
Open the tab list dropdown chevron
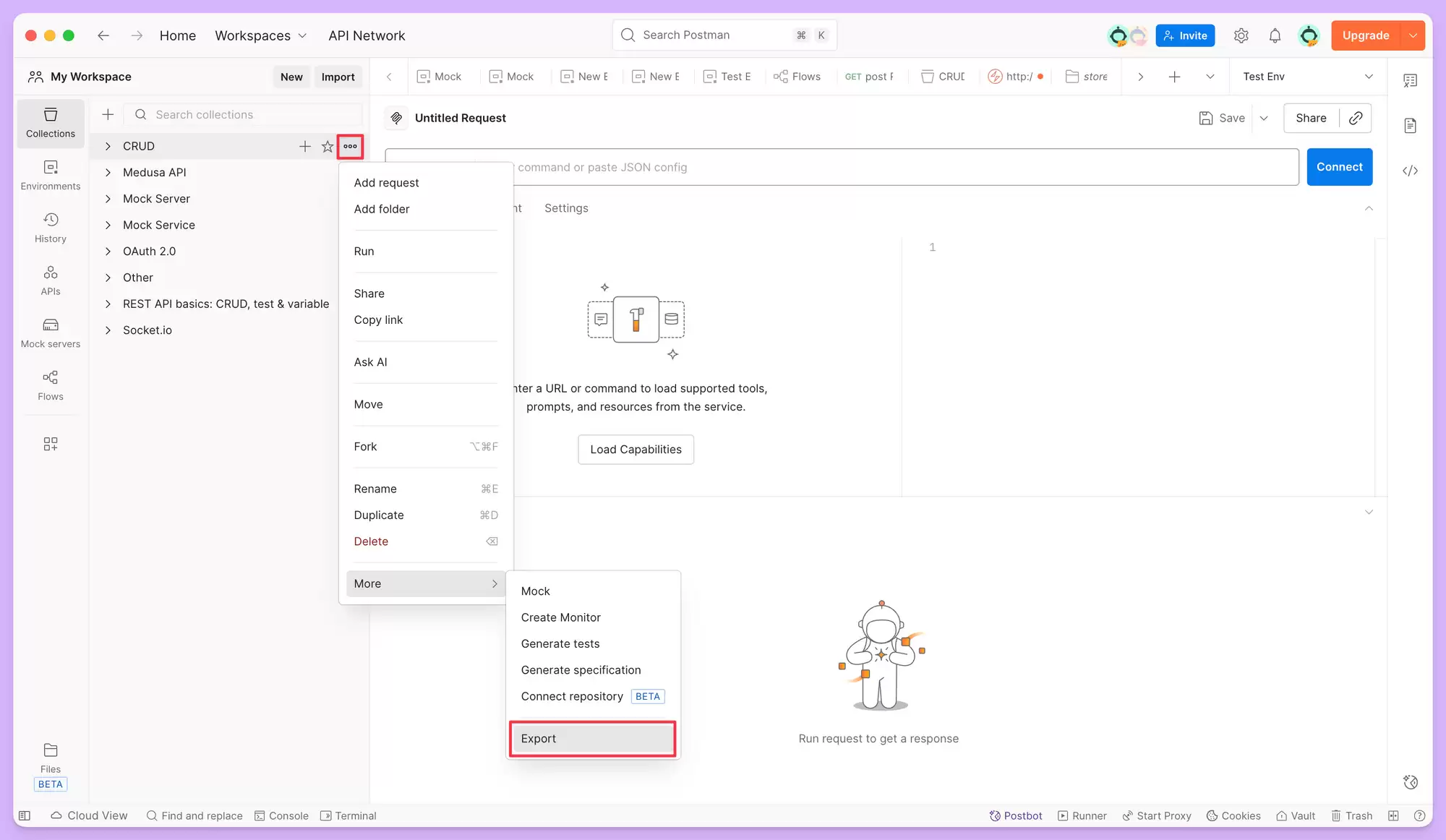pyautogui.click(x=1210, y=77)
